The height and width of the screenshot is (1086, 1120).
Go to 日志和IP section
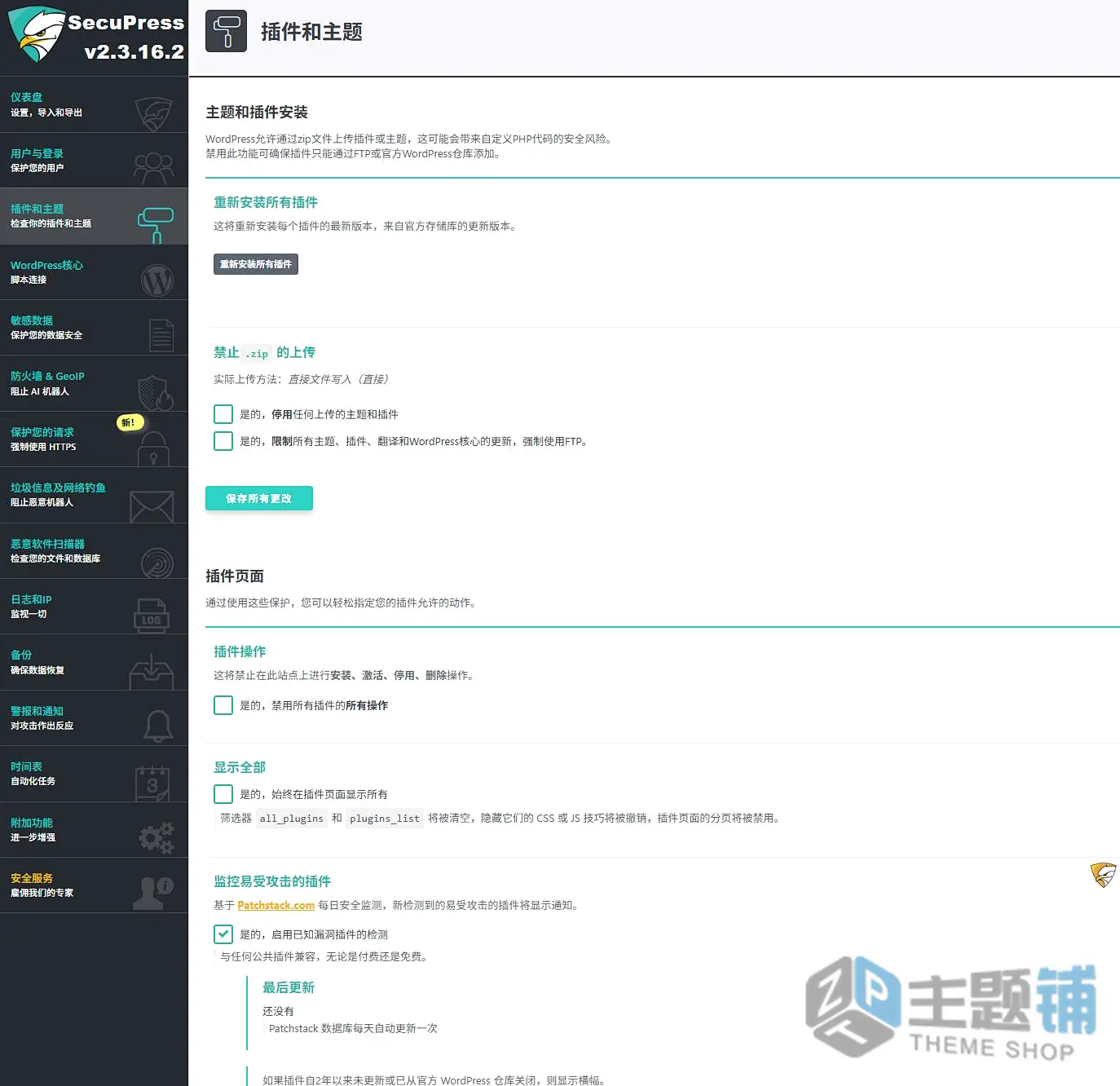coord(94,607)
